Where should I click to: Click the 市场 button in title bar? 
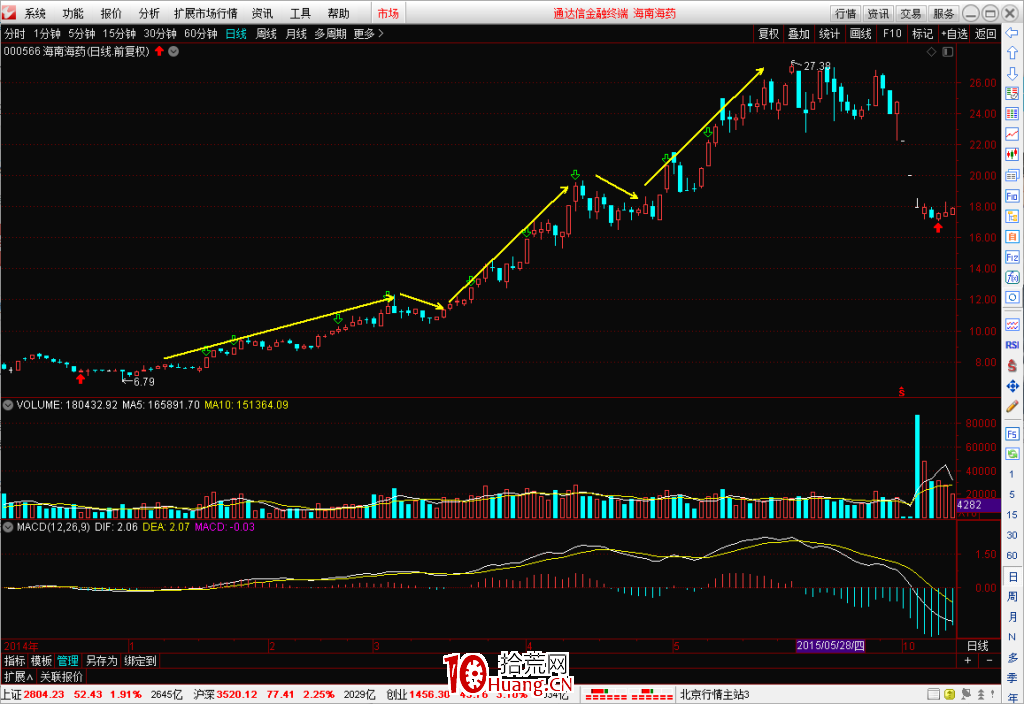[x=388, y=13]
